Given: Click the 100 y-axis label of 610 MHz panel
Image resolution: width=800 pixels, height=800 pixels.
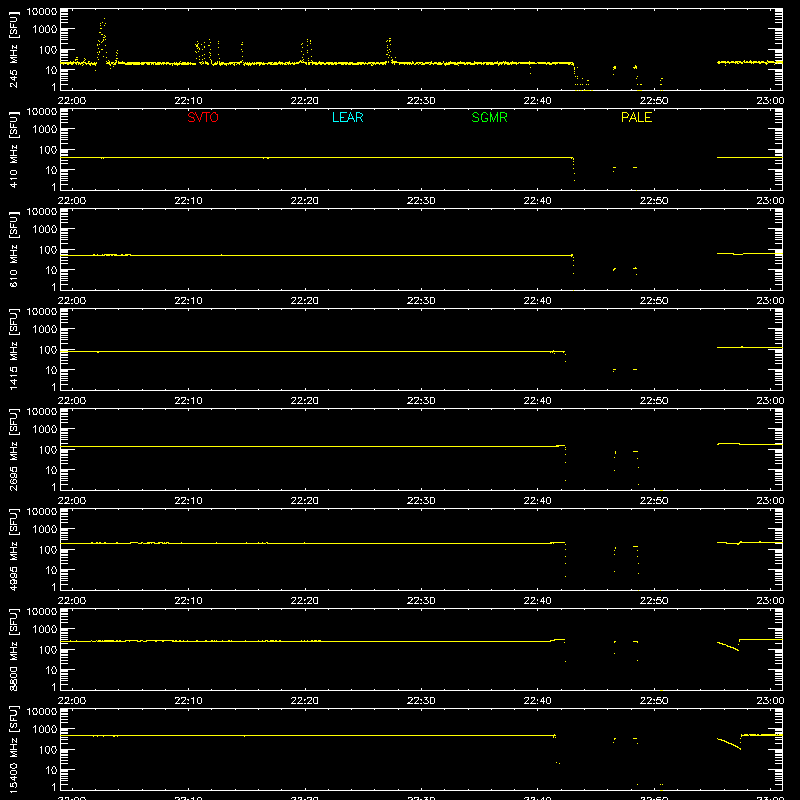Looking at the screenshot, I should point(48,250).
